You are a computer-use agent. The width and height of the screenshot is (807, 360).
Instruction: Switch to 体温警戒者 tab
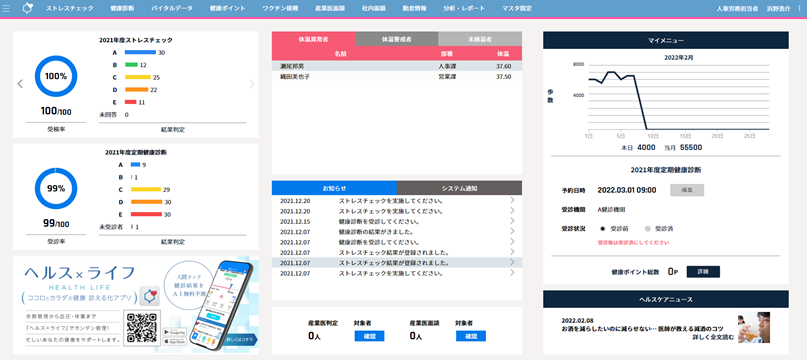point(397,39)
